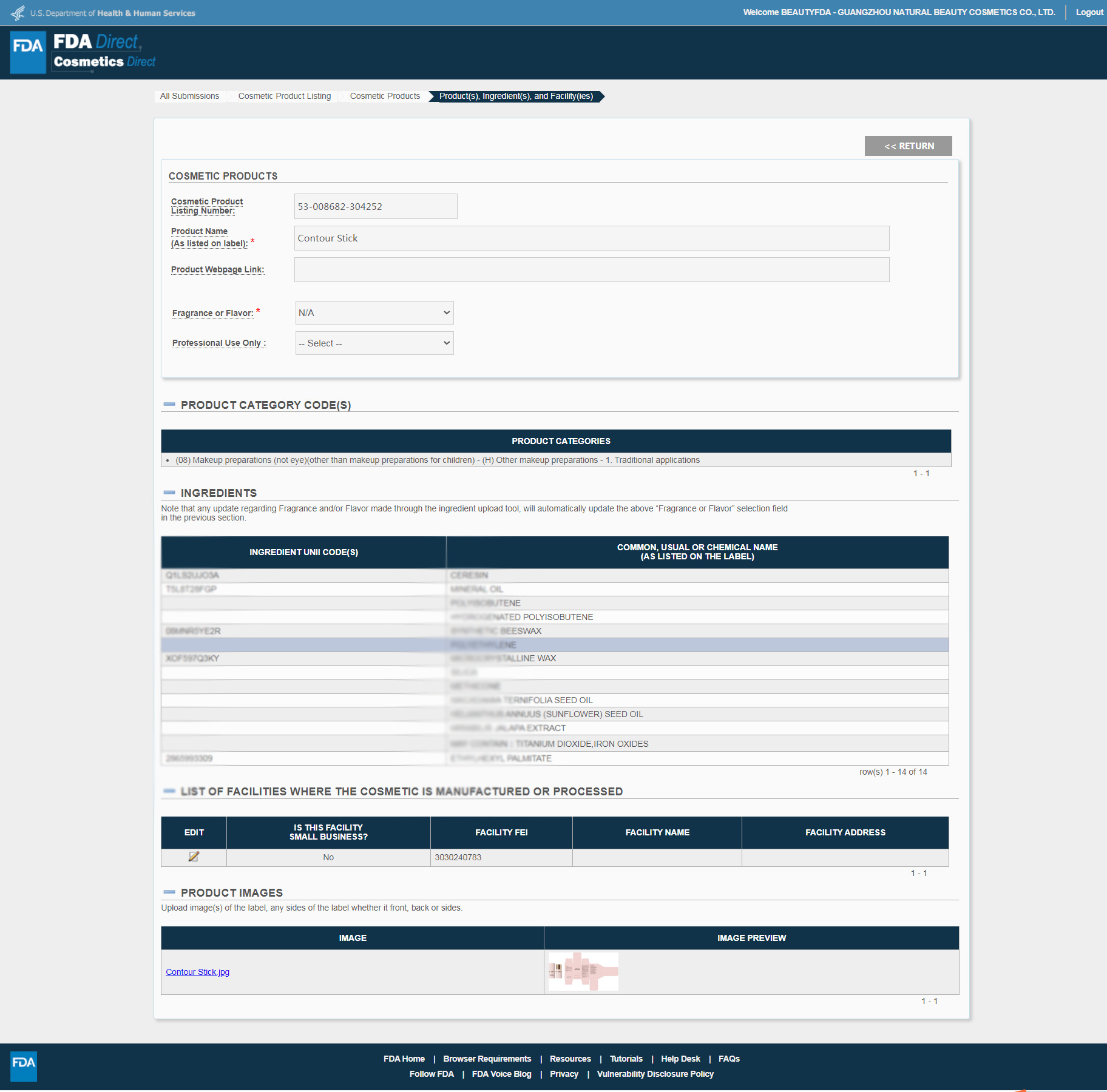Click the Facility Name column header
The image size is (1107, 1092).
click(x=657, y=832)
